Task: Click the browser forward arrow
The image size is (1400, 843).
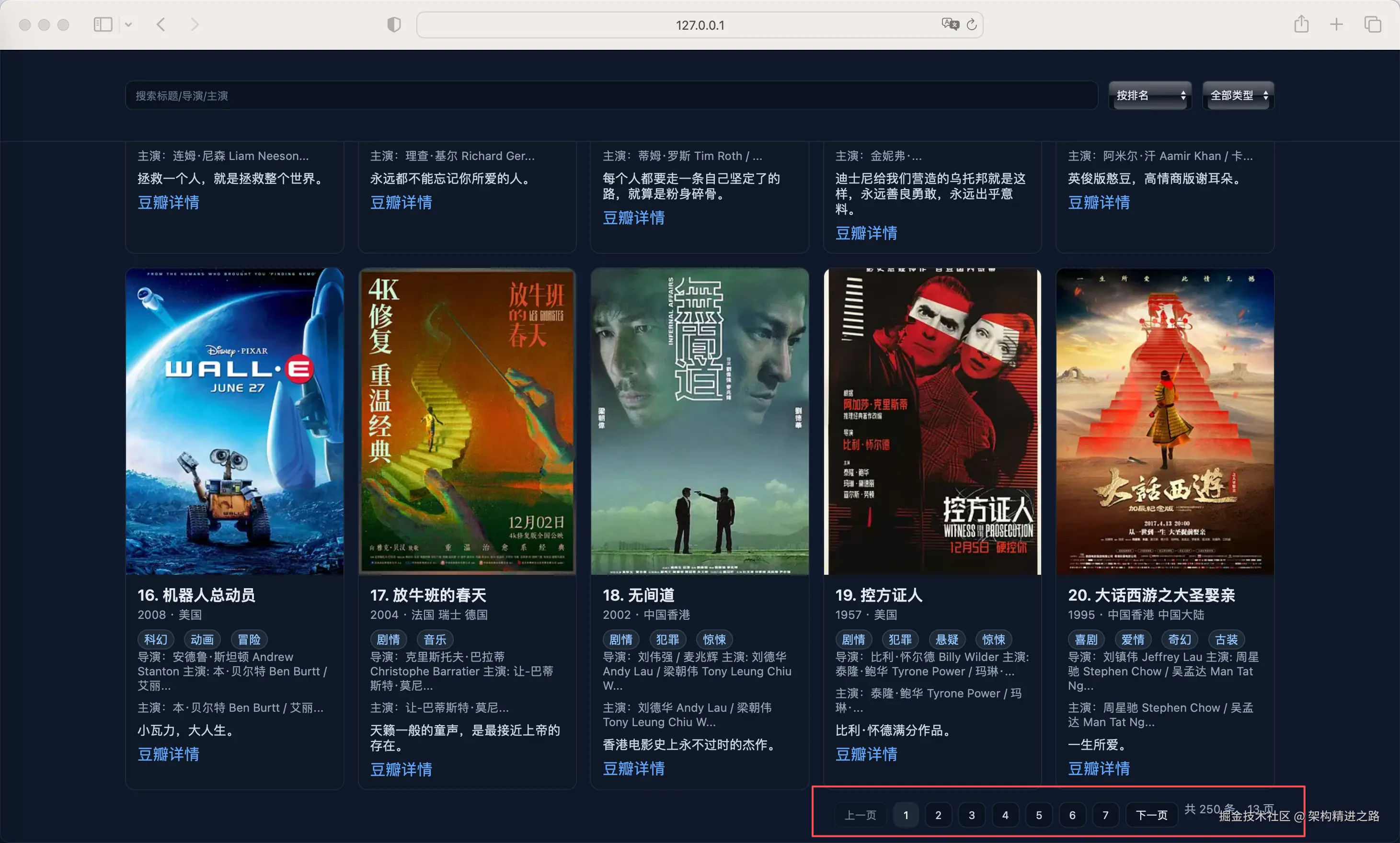Action: point(195,24)
